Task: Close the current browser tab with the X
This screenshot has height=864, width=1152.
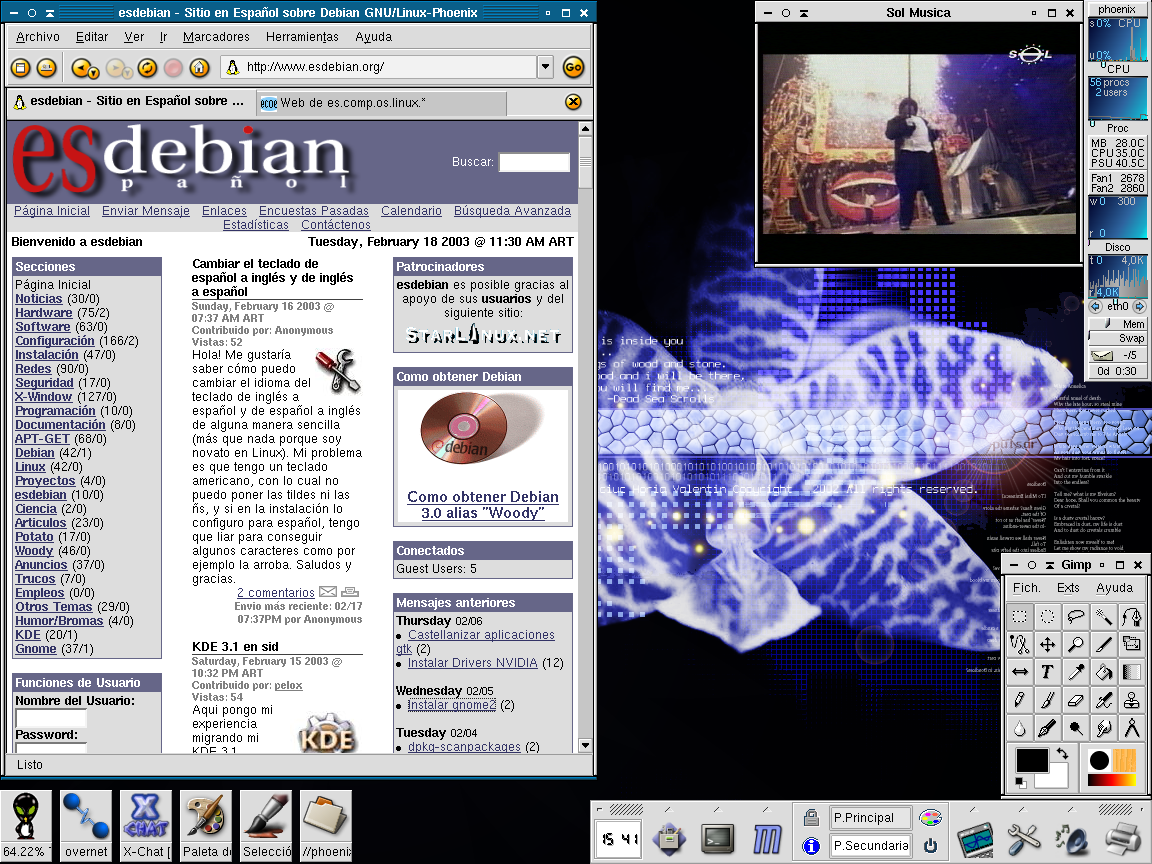Action: [x=574, y=102]
